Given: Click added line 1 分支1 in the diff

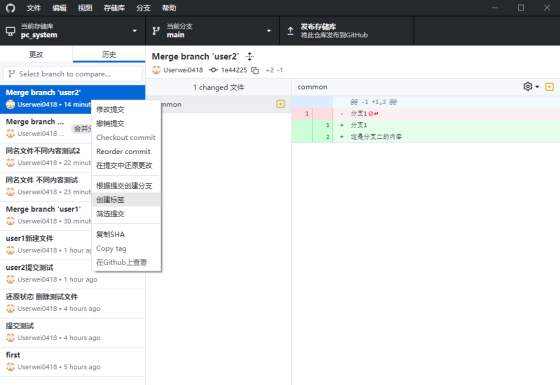Looking at the screenshot, I should [x=426, y=125].
